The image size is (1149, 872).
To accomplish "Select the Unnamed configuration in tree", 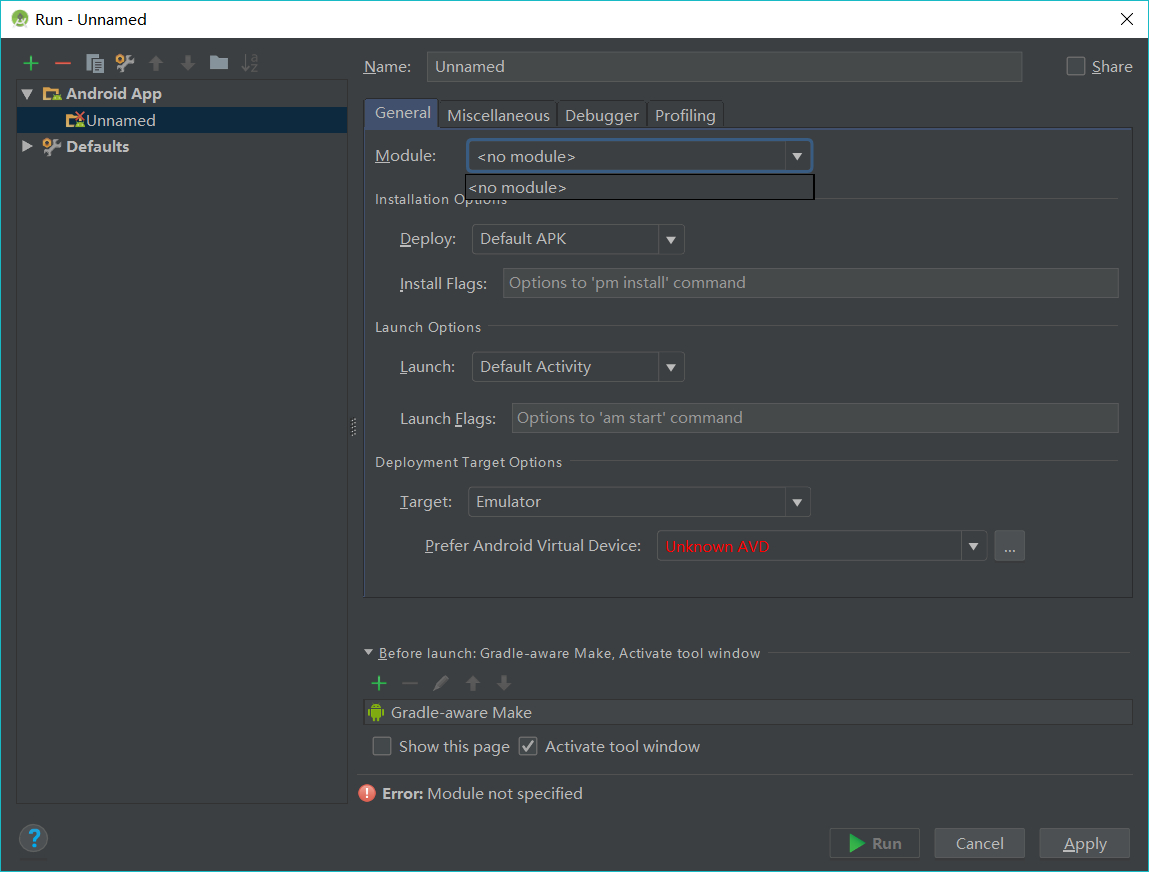I will [182, 120].
